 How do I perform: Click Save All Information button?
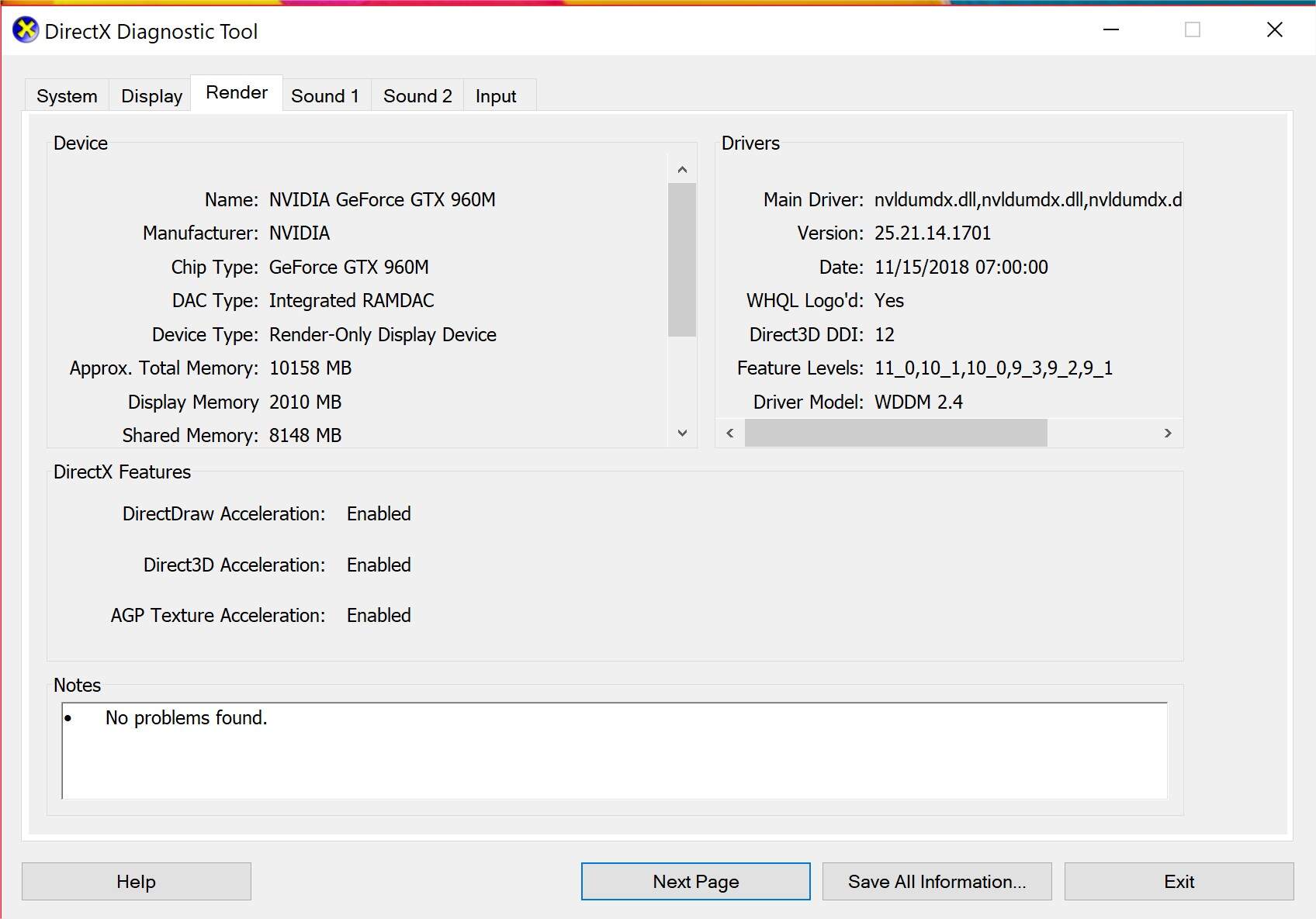937,882
